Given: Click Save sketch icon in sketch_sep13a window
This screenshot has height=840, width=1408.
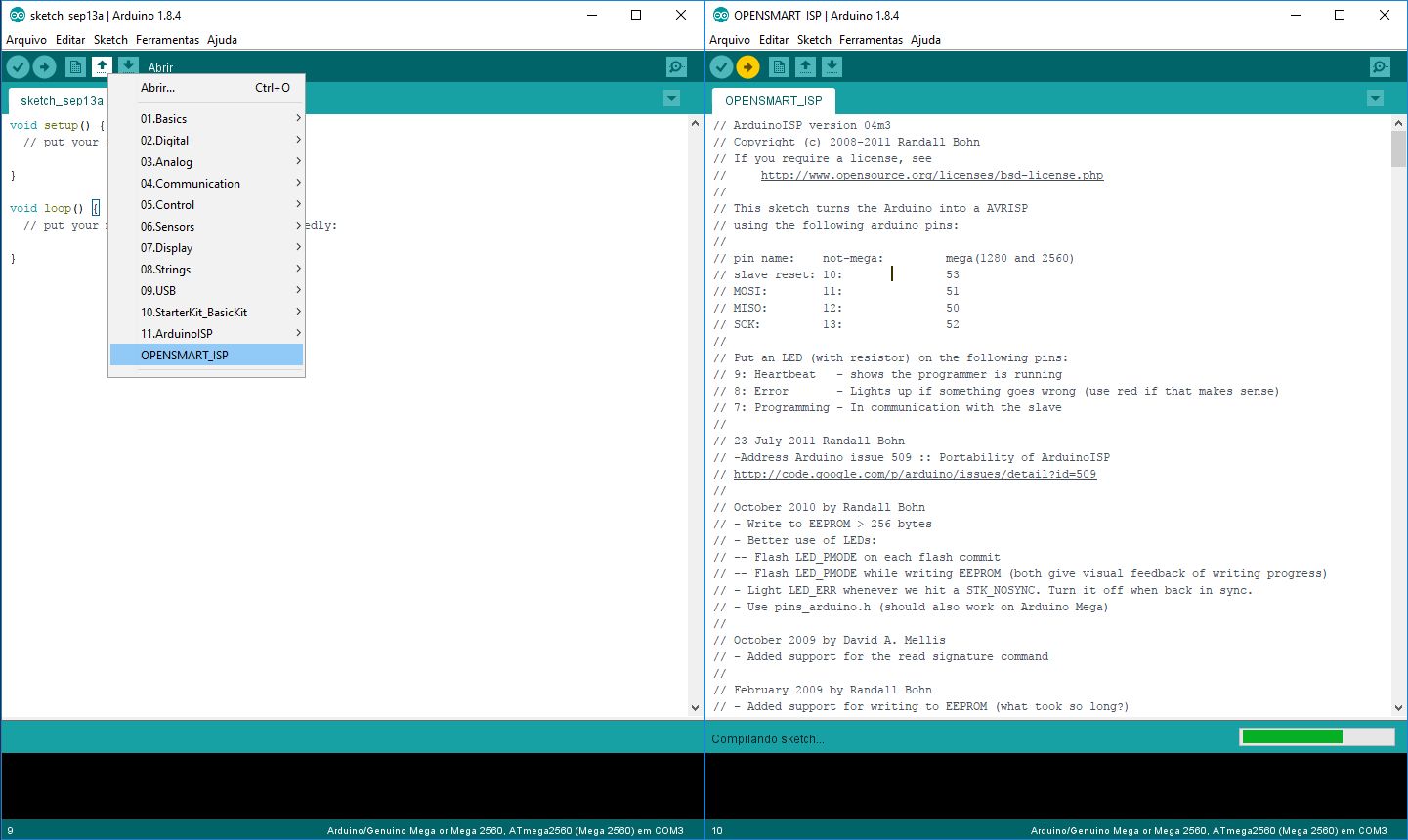Looking at the screenshot, I should click(128, 66).
